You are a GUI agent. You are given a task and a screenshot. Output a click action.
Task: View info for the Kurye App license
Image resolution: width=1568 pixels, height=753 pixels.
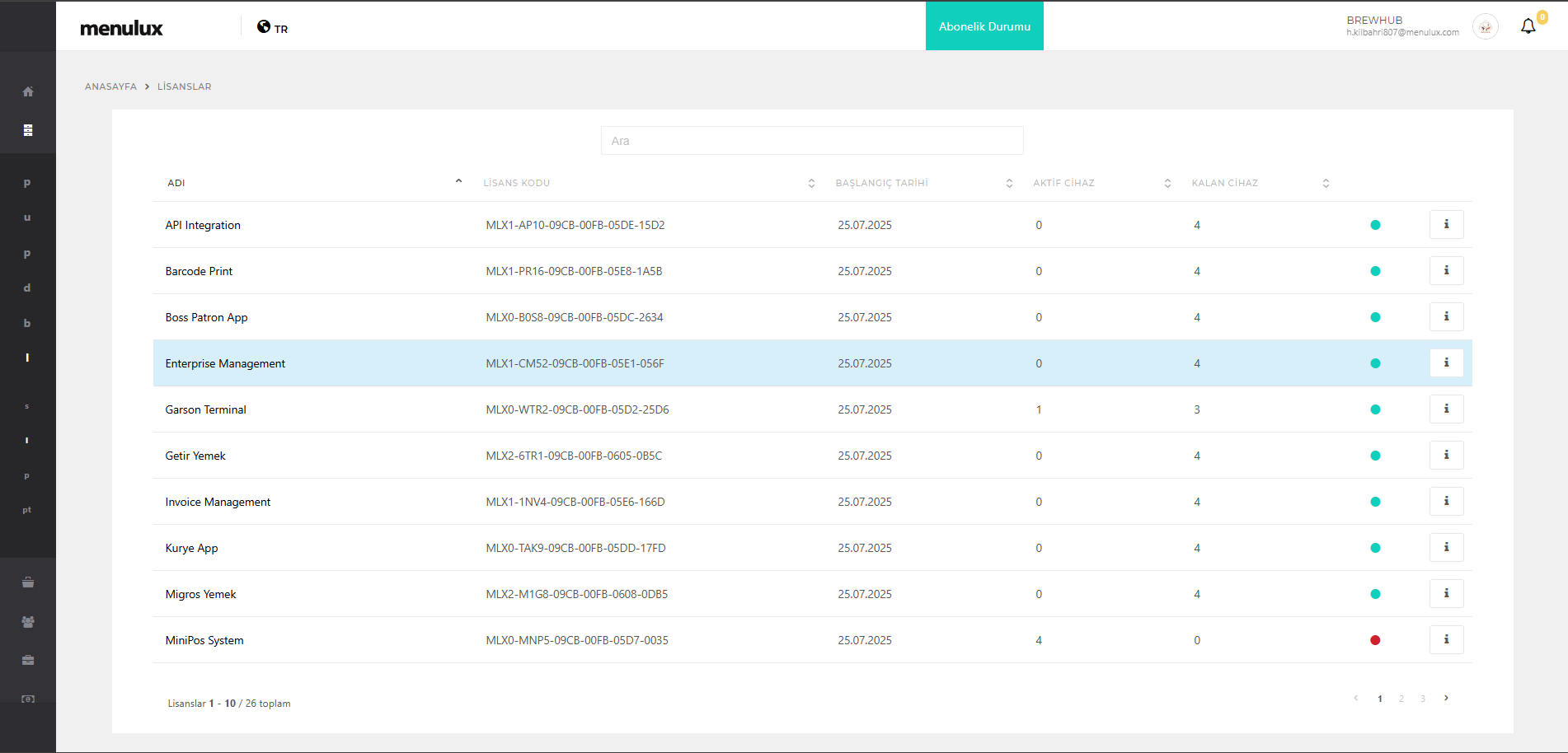(1446, 548)
